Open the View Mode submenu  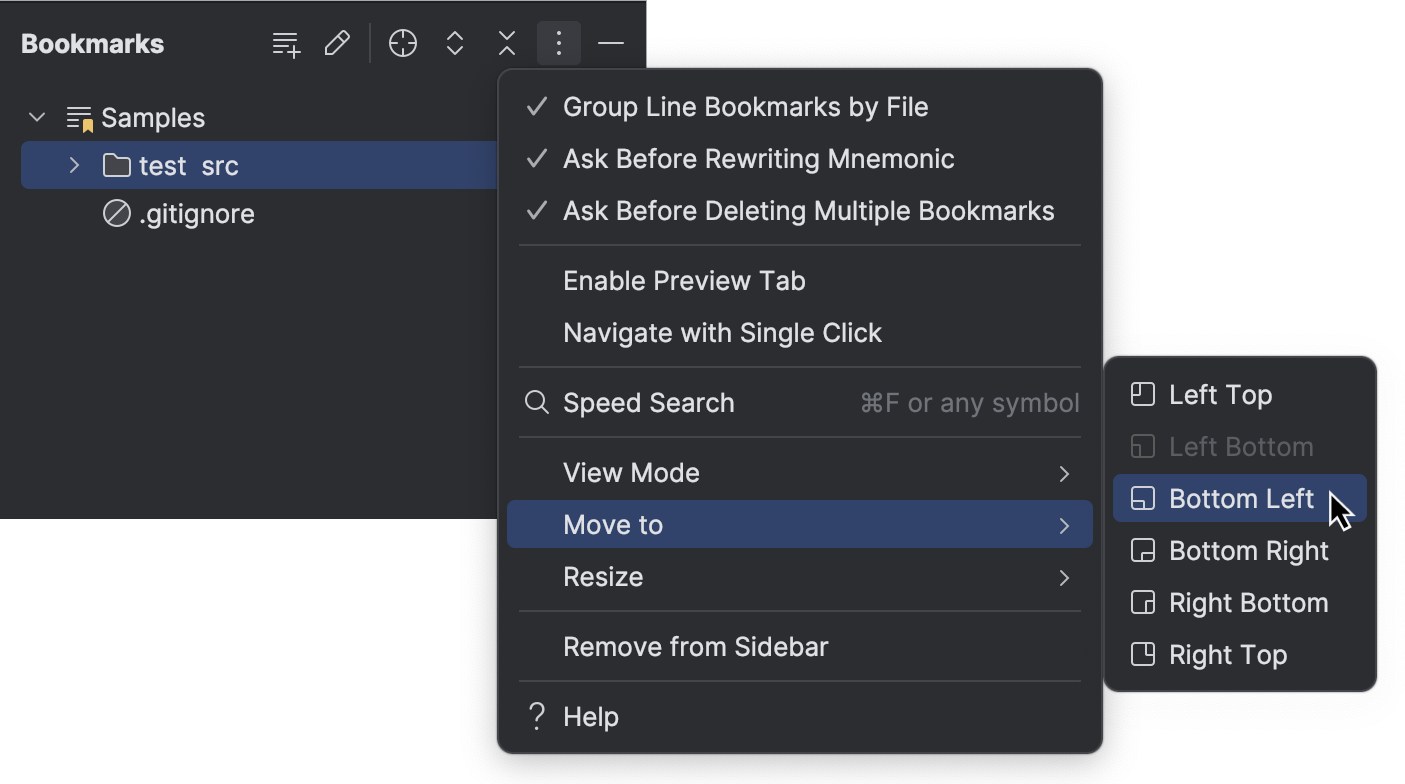pos(631,472)
